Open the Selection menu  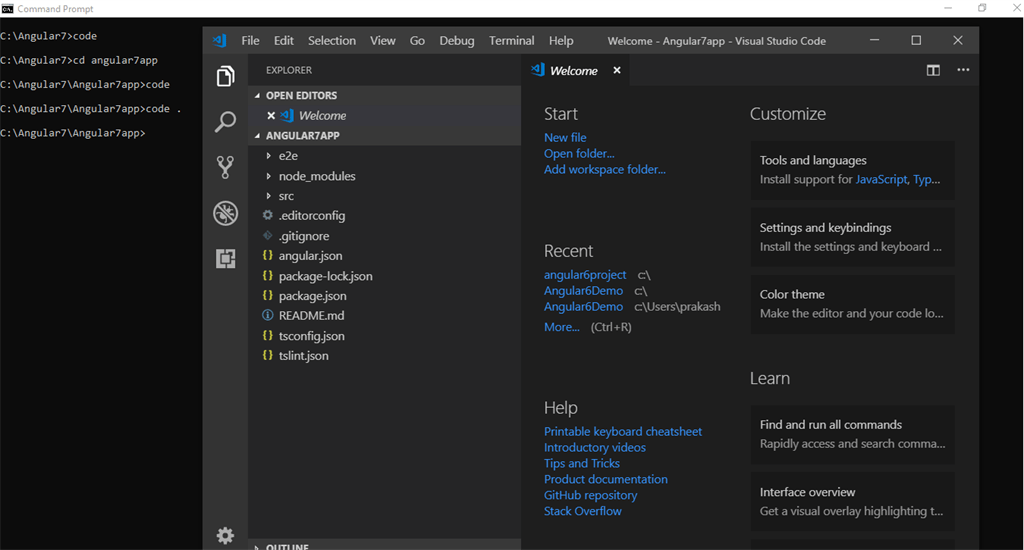[332, 40]
